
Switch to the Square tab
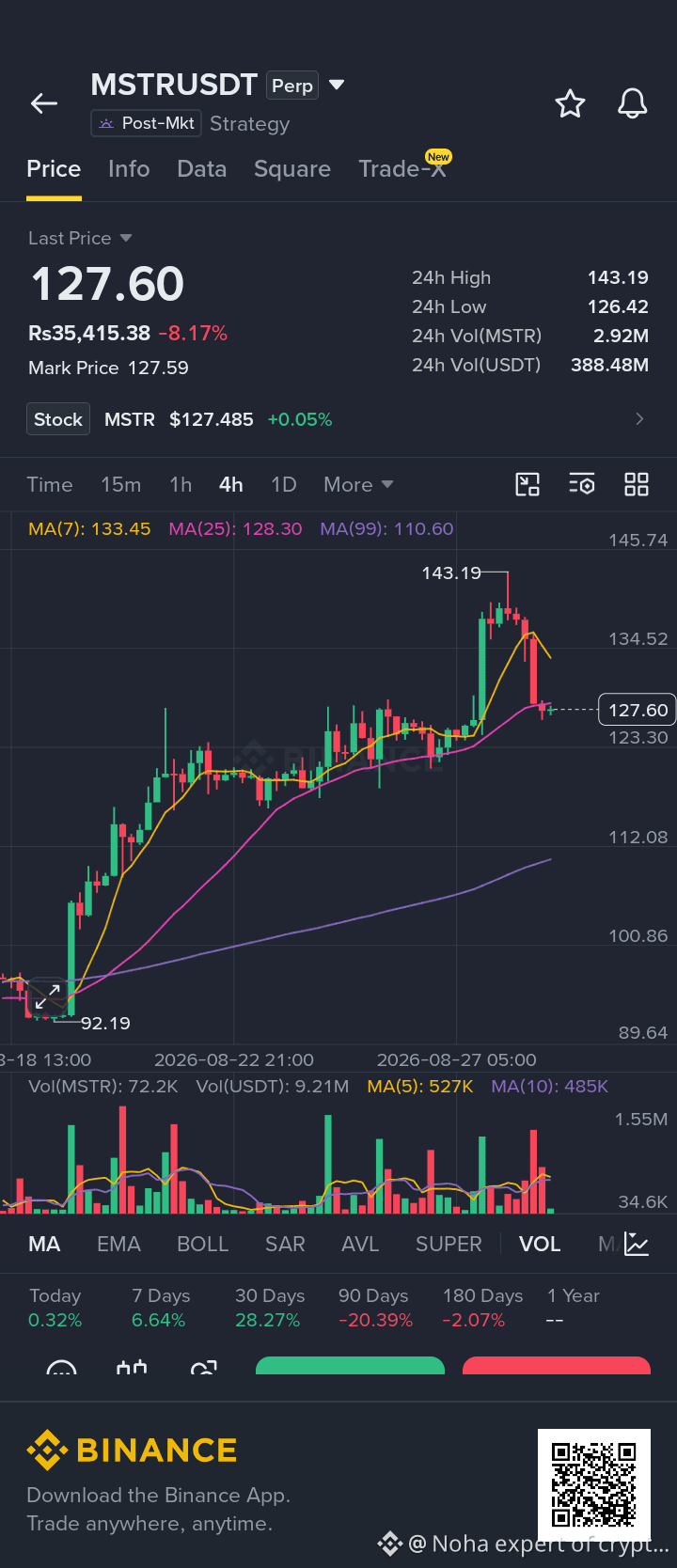tap(292, 168)
